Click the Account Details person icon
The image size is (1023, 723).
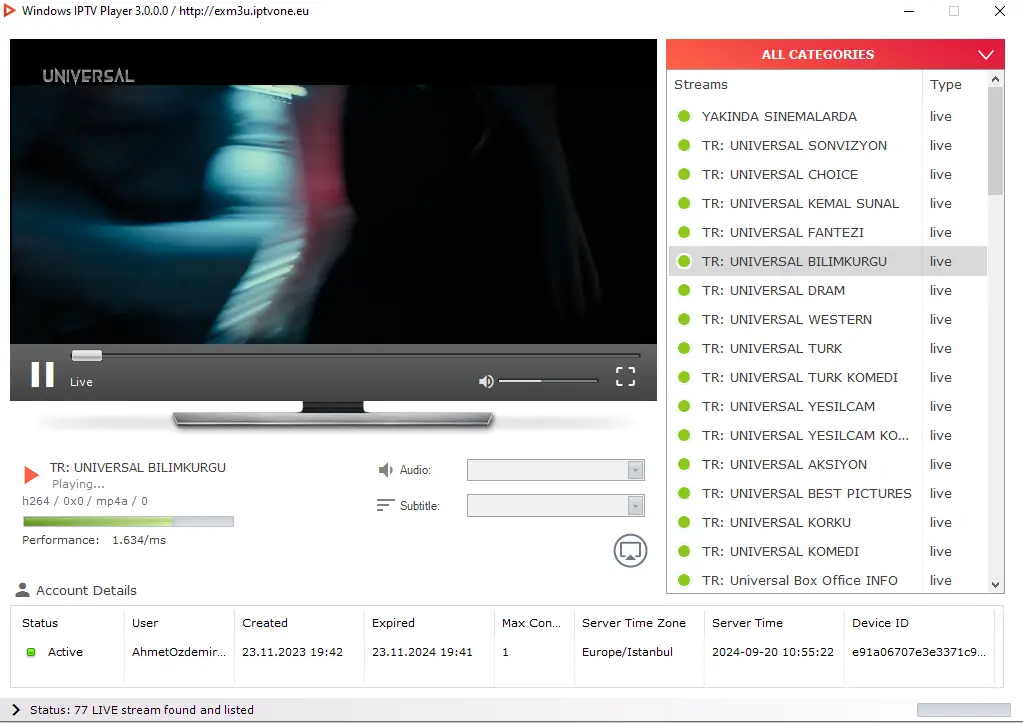click(22, 590)
